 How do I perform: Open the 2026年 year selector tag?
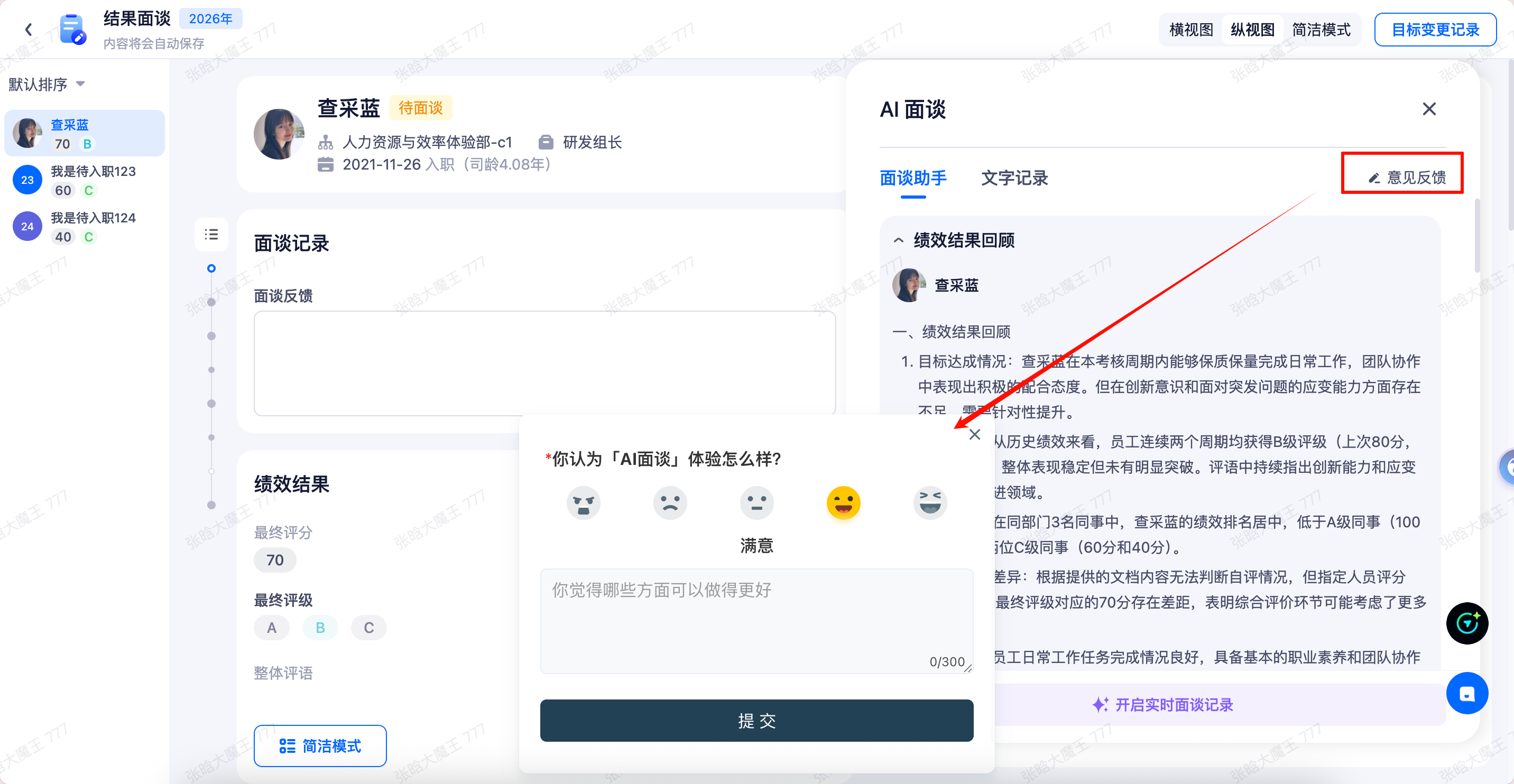tap(210, 19)
